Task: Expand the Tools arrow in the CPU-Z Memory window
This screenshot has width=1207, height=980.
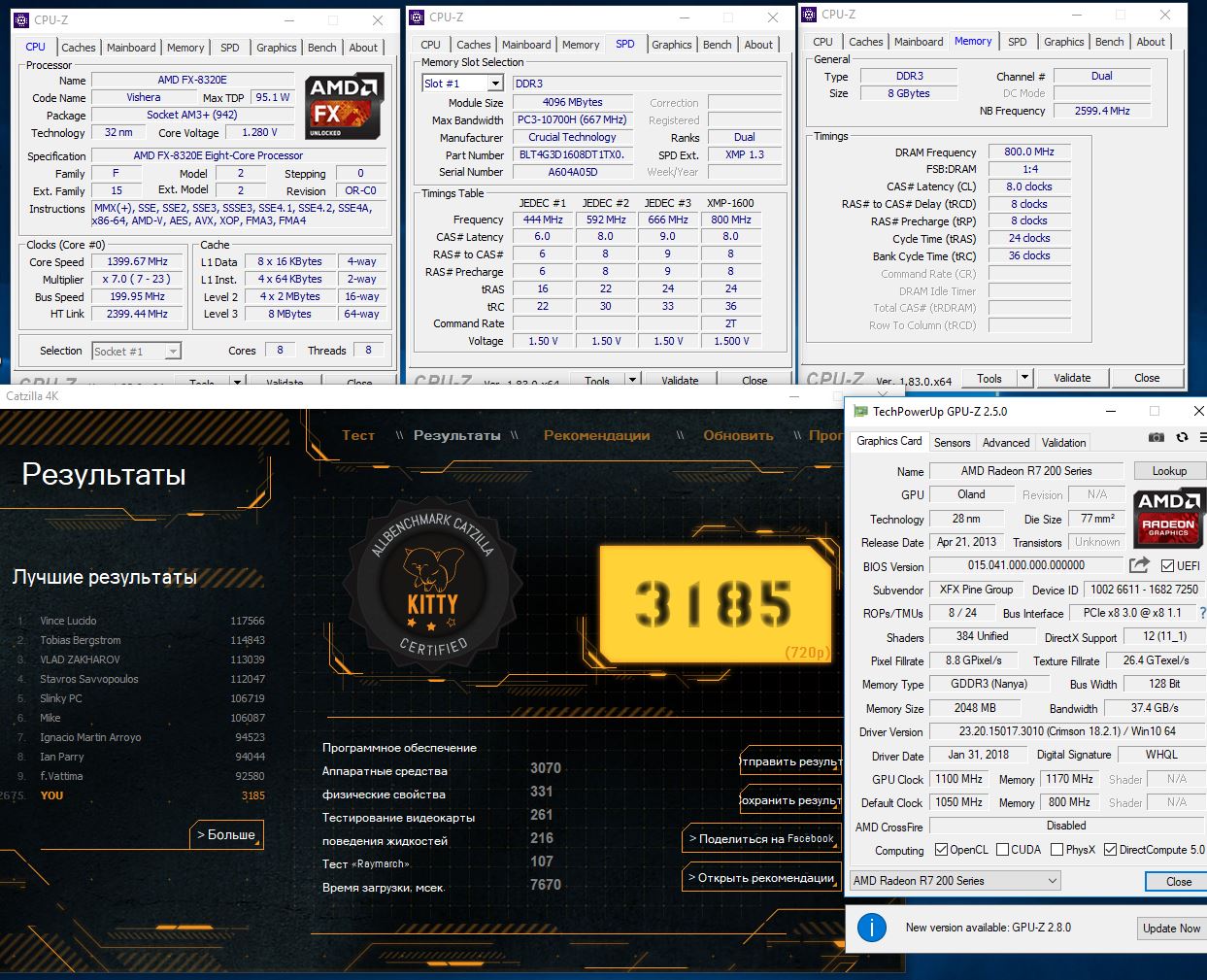Action: 1023,378
